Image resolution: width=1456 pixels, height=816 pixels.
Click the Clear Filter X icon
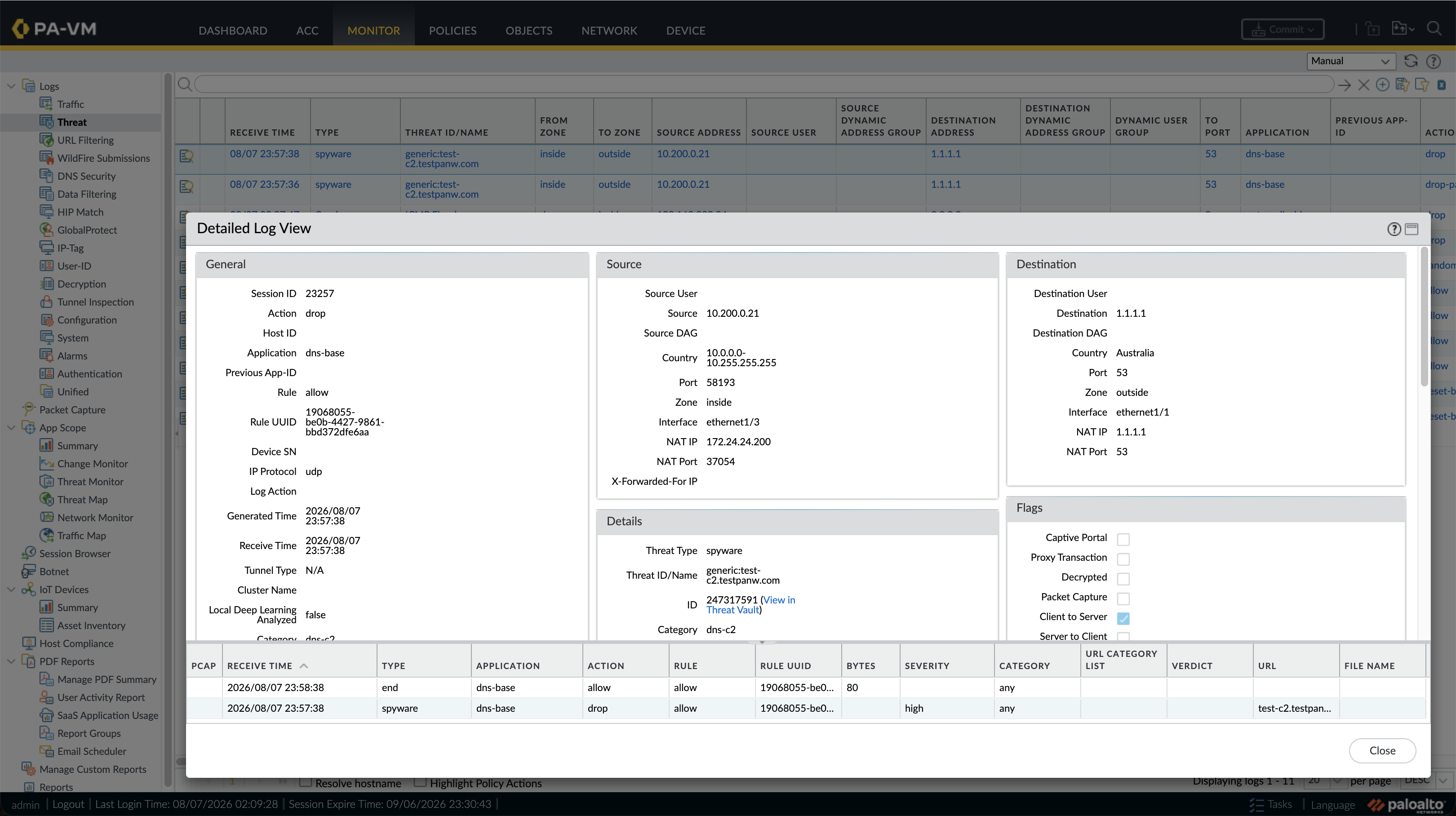(x=1364, y=85)
